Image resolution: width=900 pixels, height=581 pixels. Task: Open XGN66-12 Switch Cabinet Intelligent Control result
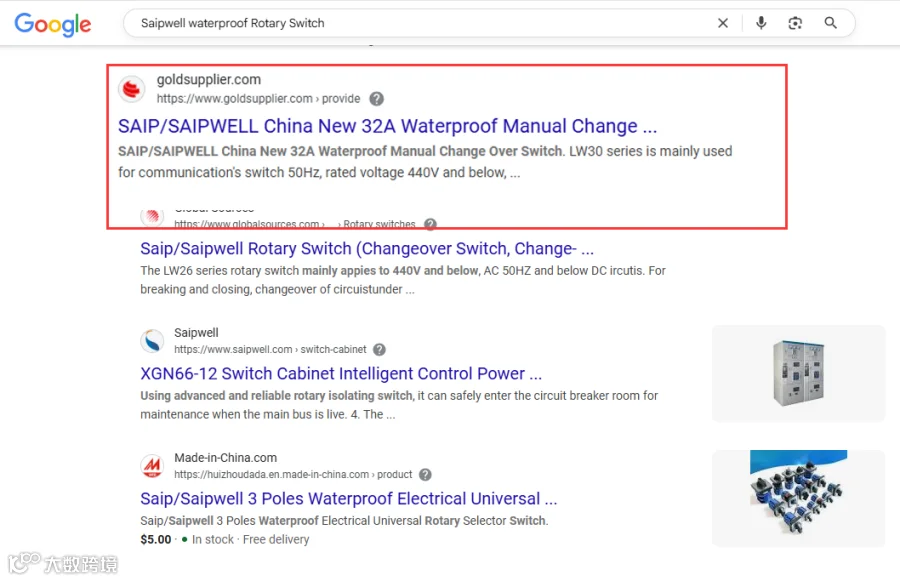pyautogui.click(x=341, y=374)
